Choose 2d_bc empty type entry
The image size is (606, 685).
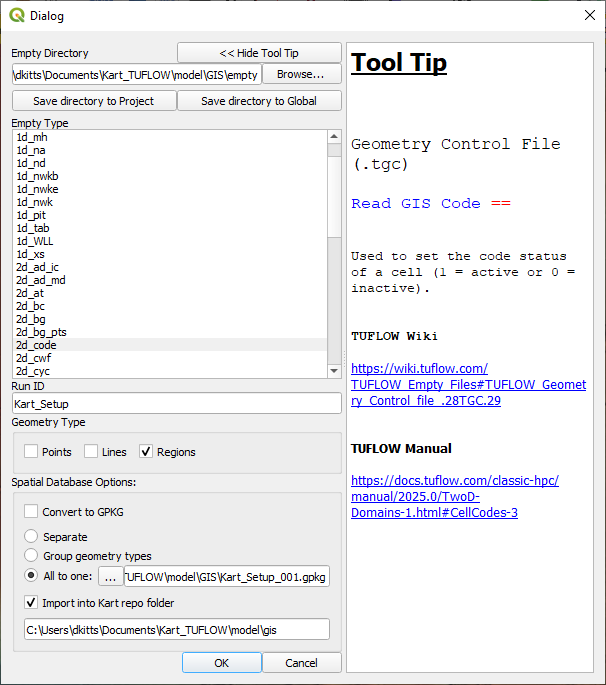pos(31,306)
